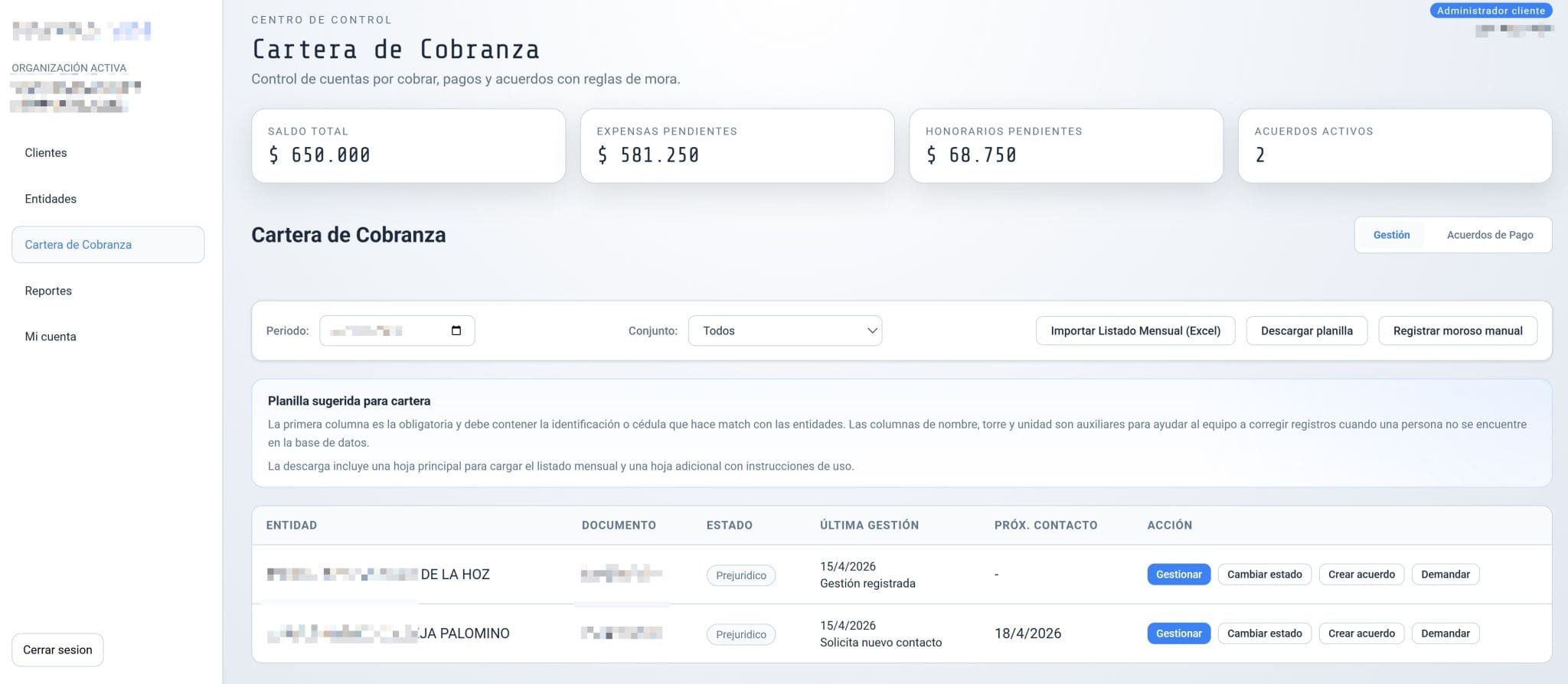The image size is (1568, 684).
Task: Open Reportes from sidebar
Action: (48, 291)
